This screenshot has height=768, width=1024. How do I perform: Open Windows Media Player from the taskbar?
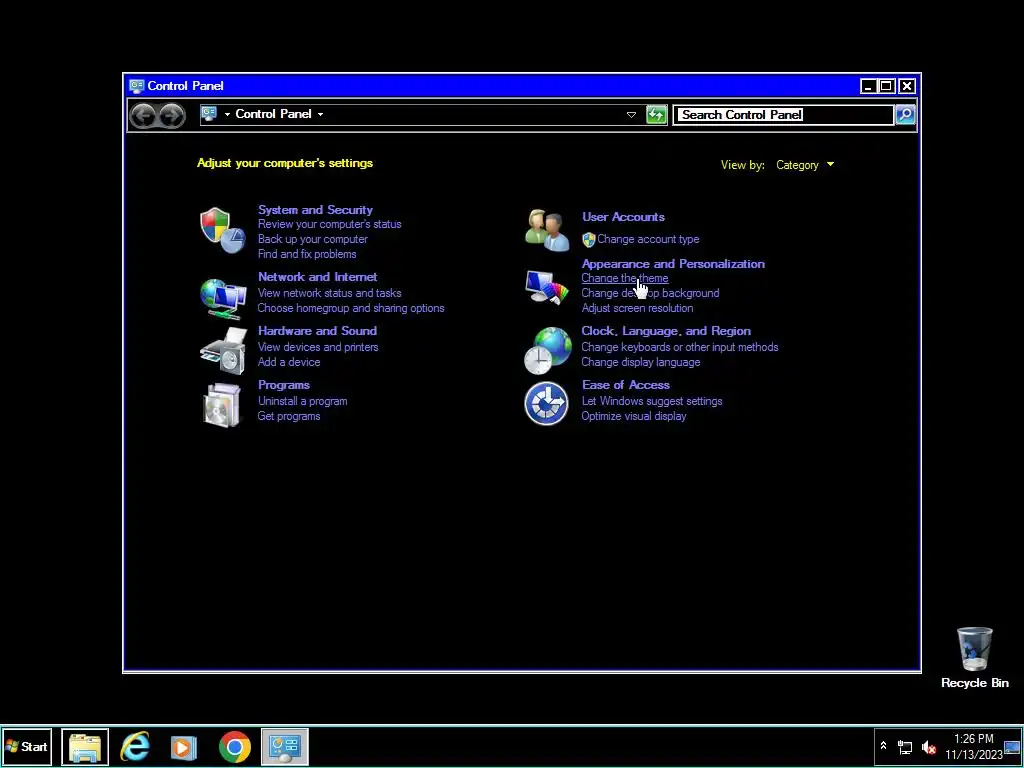(x=184, y=747)
